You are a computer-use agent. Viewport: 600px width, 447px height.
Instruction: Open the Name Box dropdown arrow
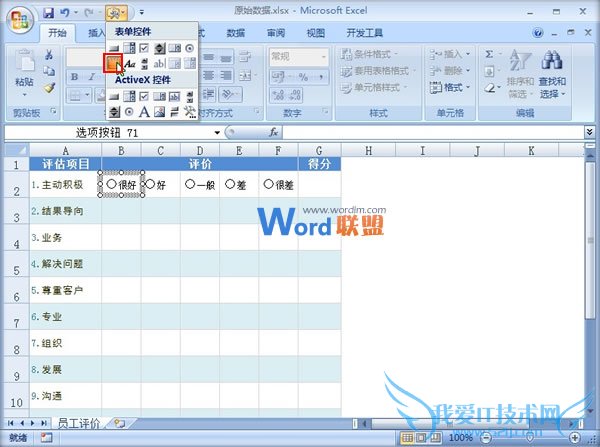217,133
